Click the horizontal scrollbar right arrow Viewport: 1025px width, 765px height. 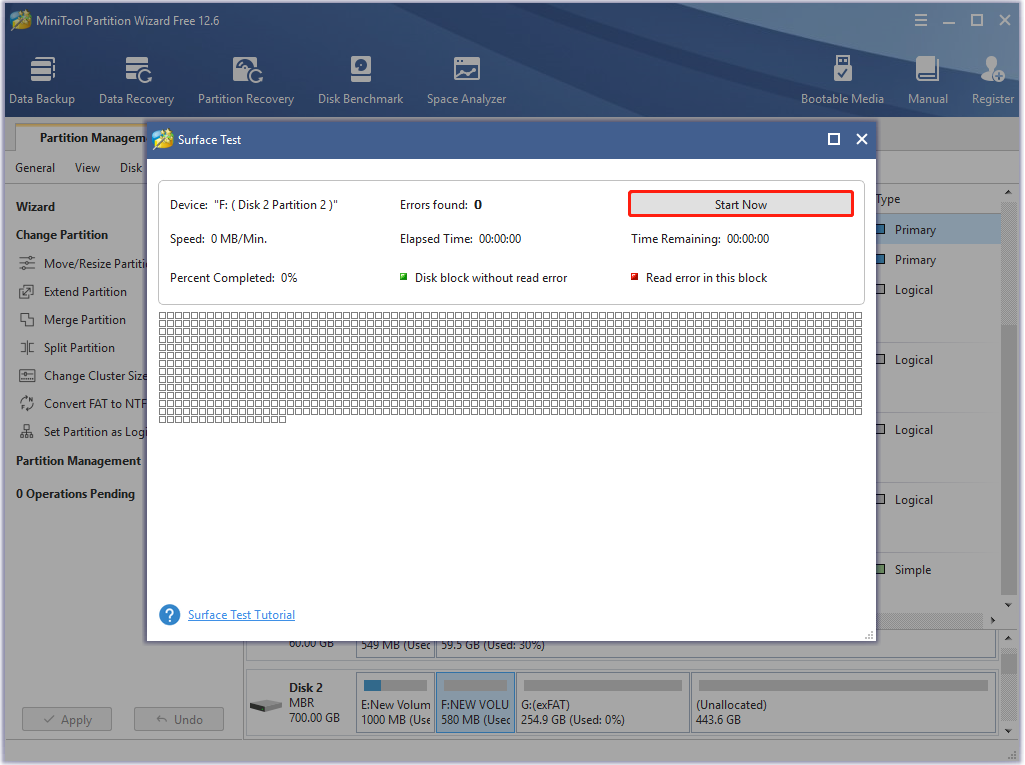[x=992, y=620]
